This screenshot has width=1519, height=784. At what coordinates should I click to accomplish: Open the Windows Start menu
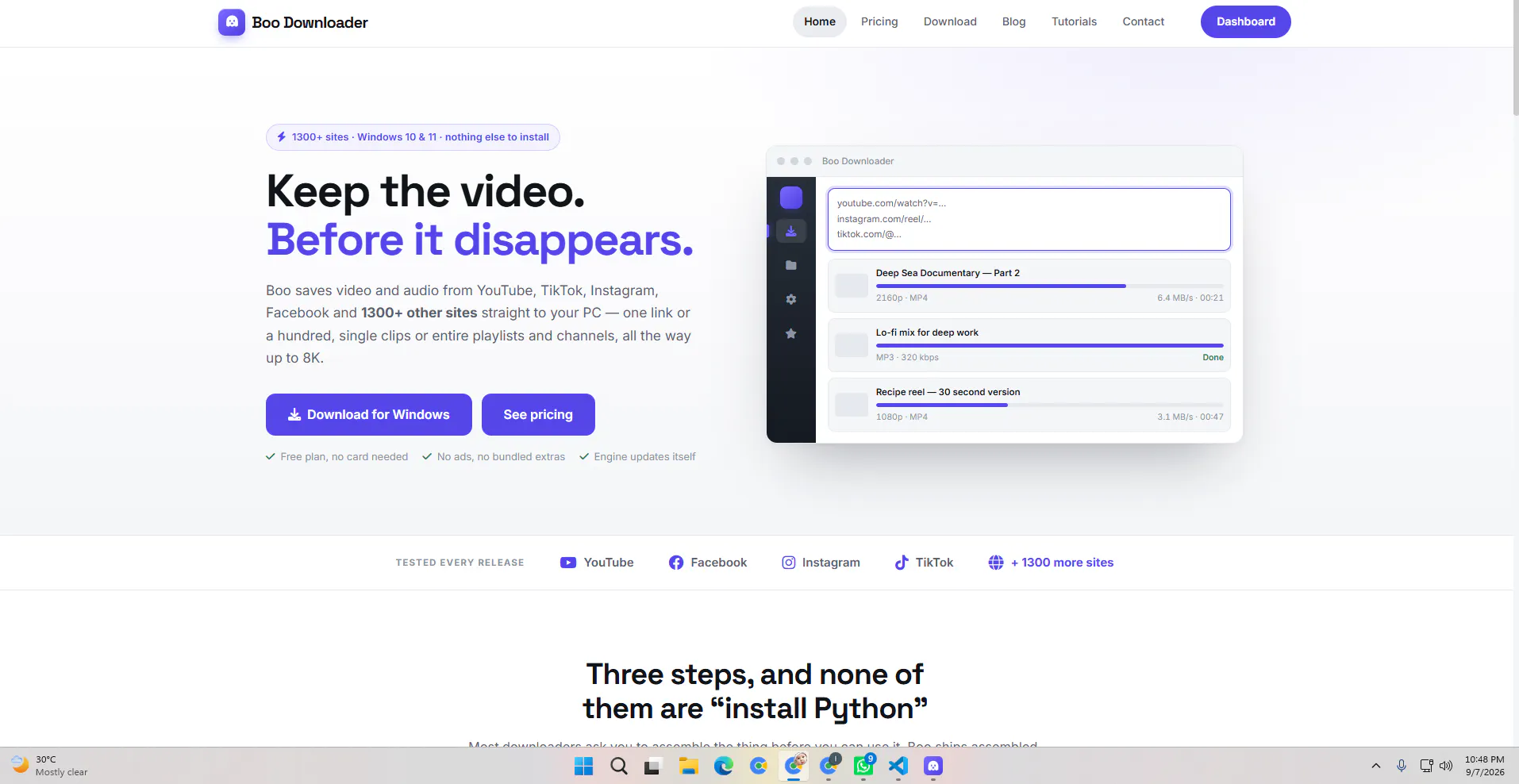[x=584, y=766]
